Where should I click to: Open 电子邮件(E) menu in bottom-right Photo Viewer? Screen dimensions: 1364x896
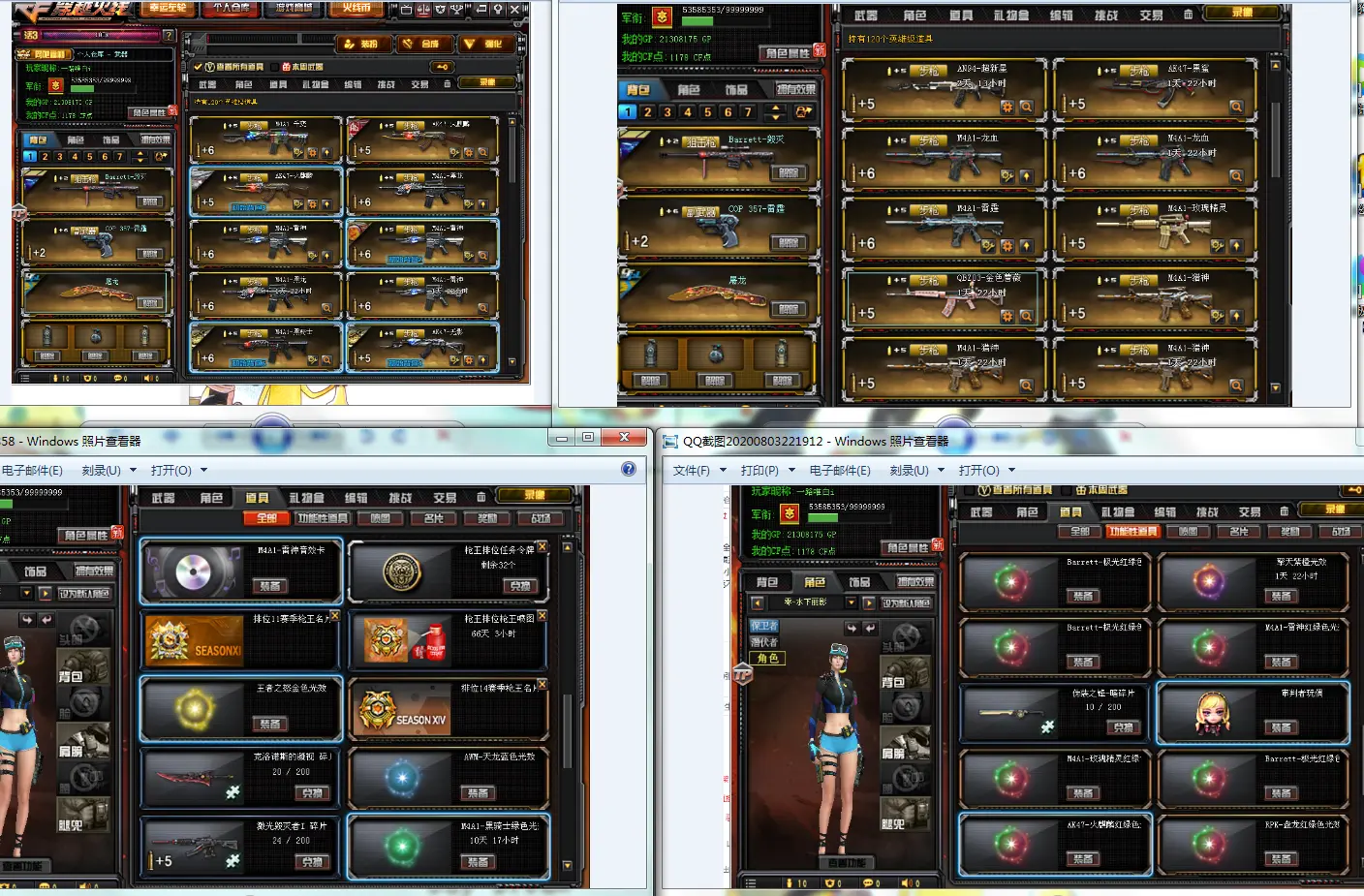pos(840,470)
